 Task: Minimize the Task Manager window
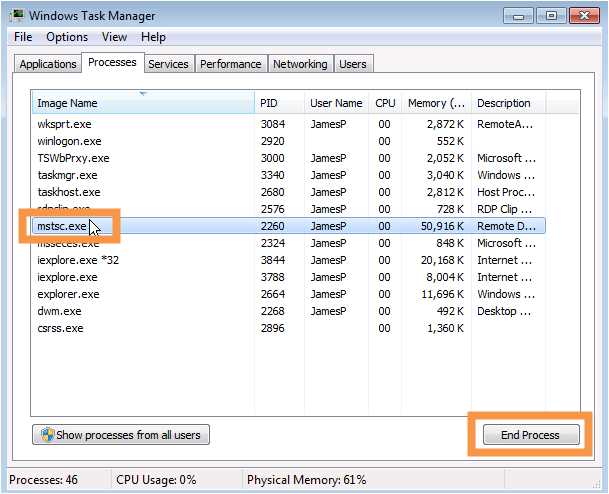point(519,16)
